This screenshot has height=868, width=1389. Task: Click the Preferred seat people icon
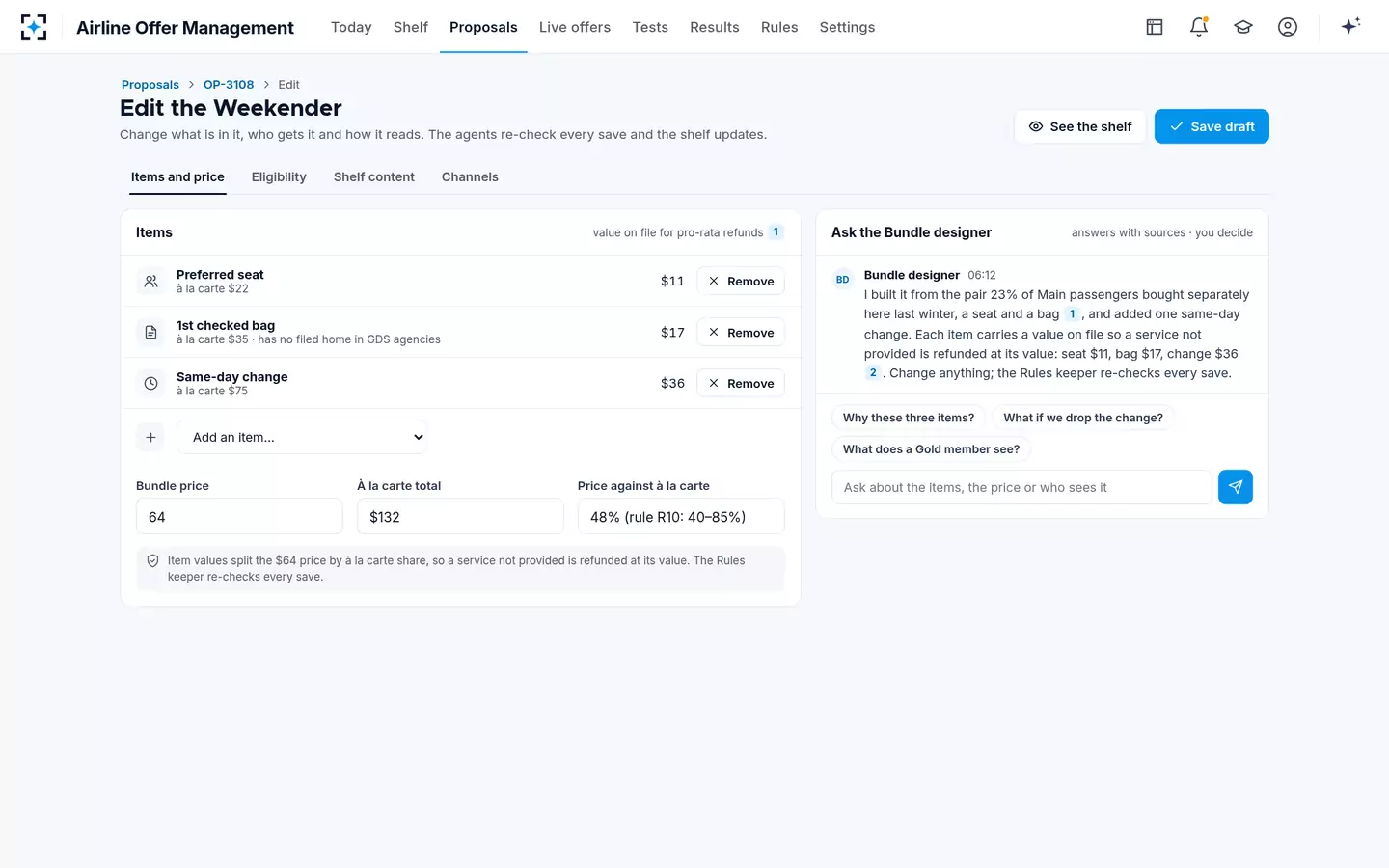coord(150,281)
